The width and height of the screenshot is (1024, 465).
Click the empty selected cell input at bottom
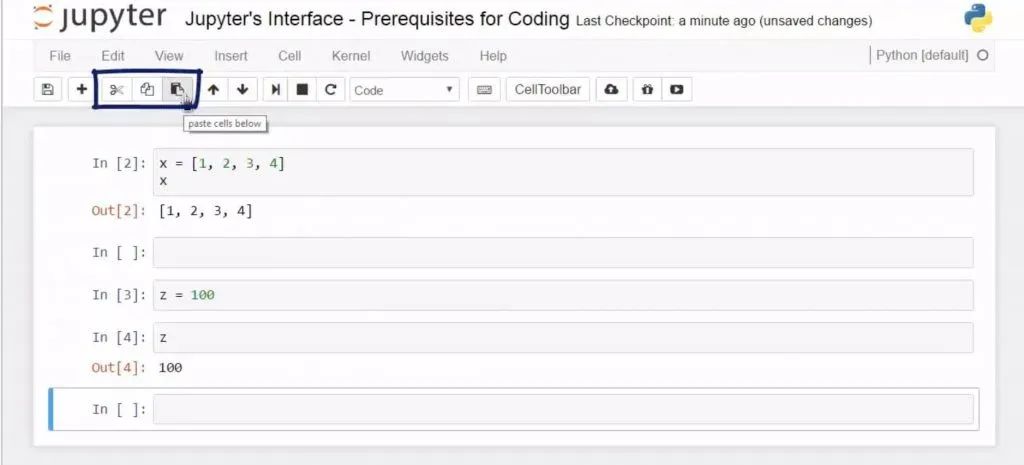point(563,409)
